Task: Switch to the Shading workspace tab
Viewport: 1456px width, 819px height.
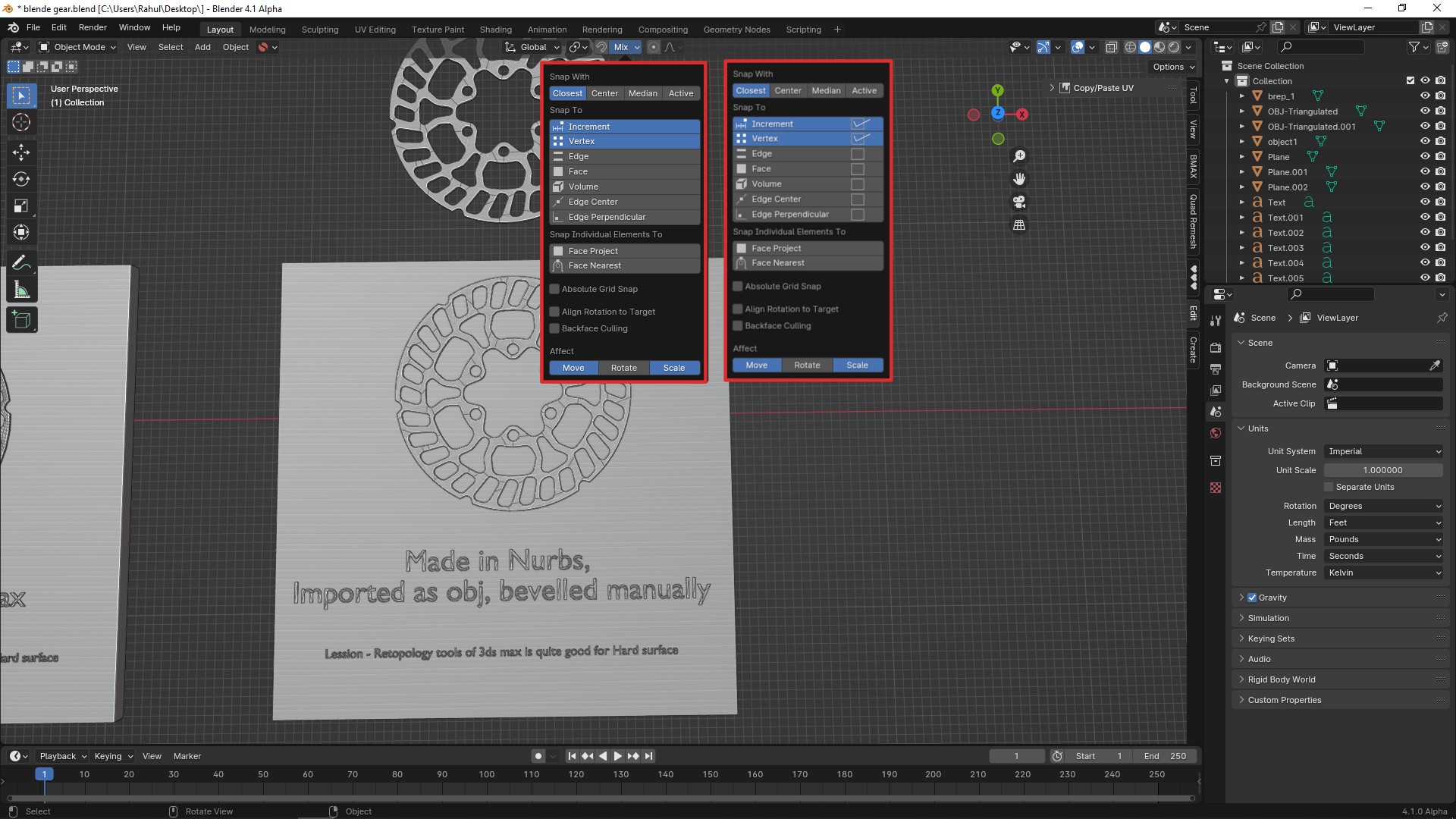Action: 495,30
